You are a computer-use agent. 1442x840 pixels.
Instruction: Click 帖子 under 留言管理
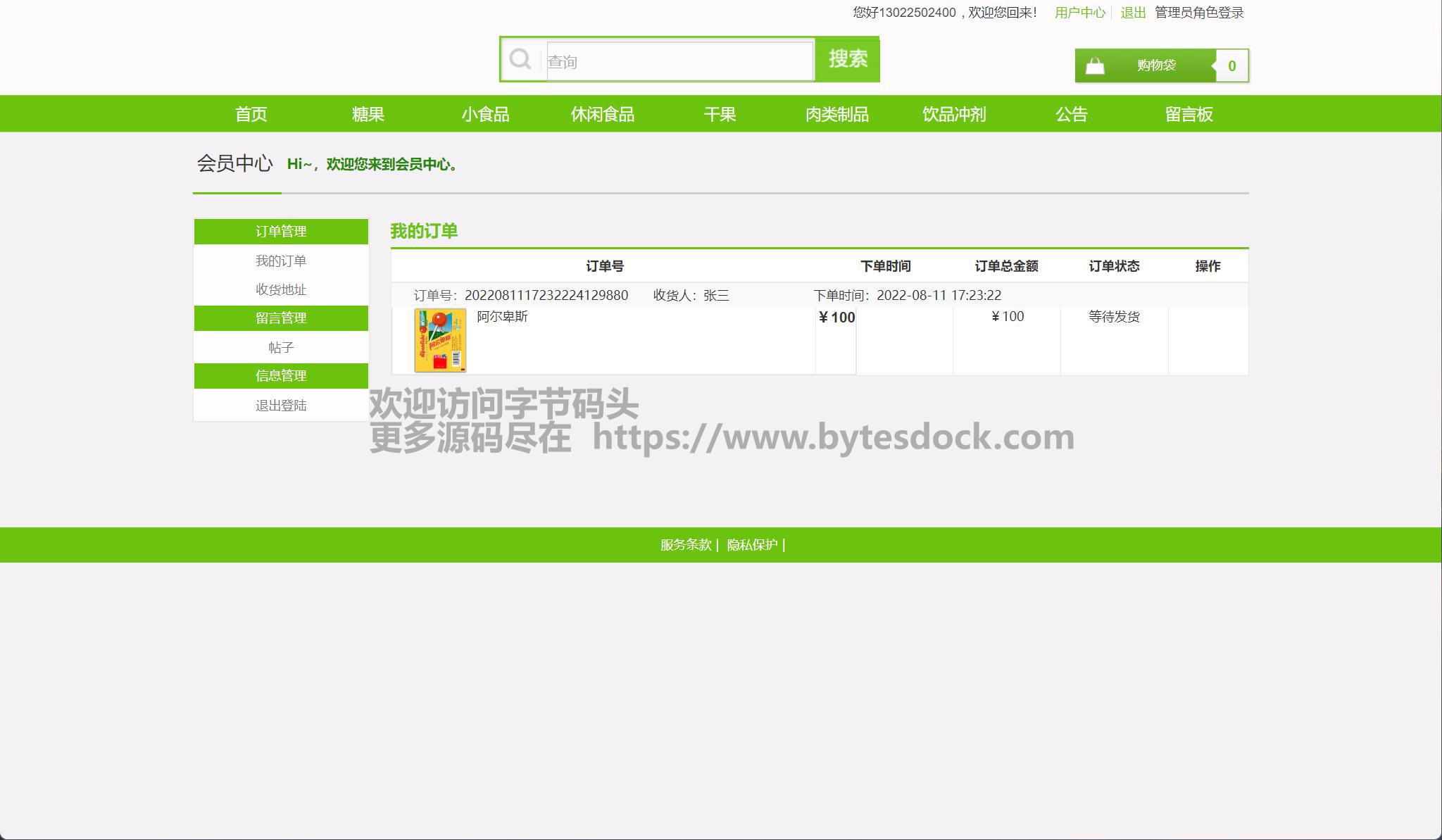[281, 347]
